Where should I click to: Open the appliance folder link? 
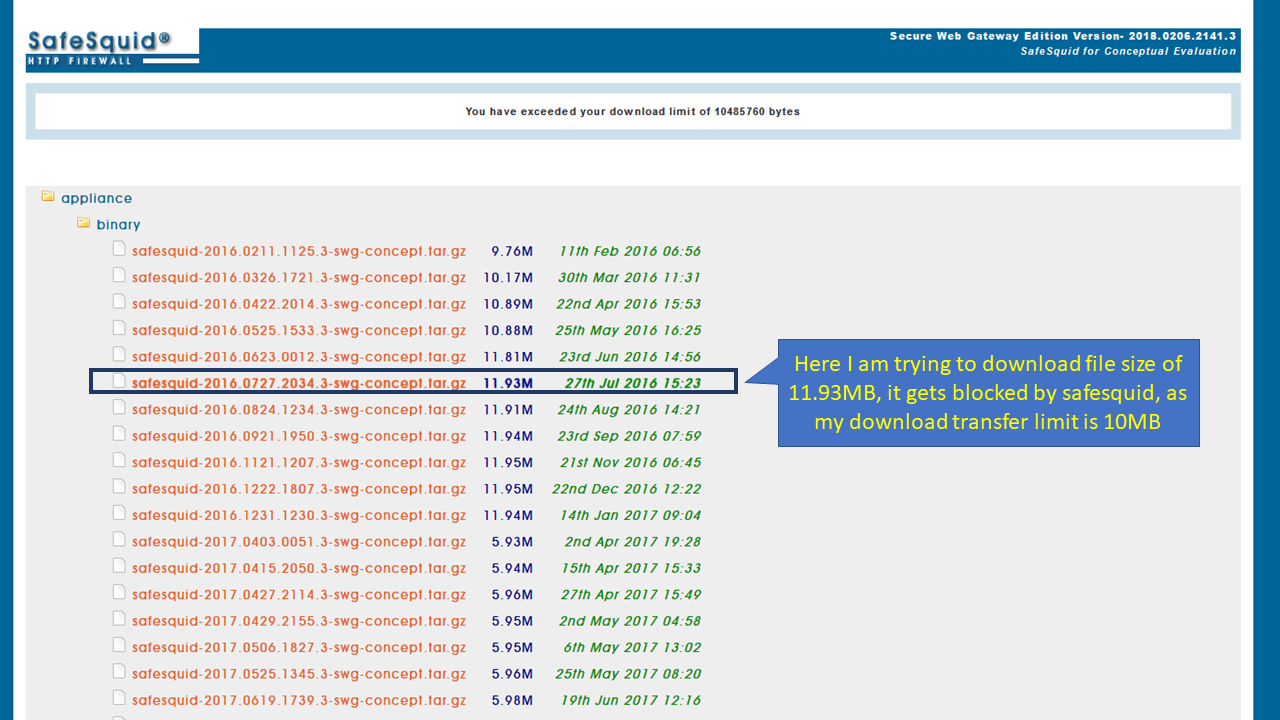tap(96, 198)
